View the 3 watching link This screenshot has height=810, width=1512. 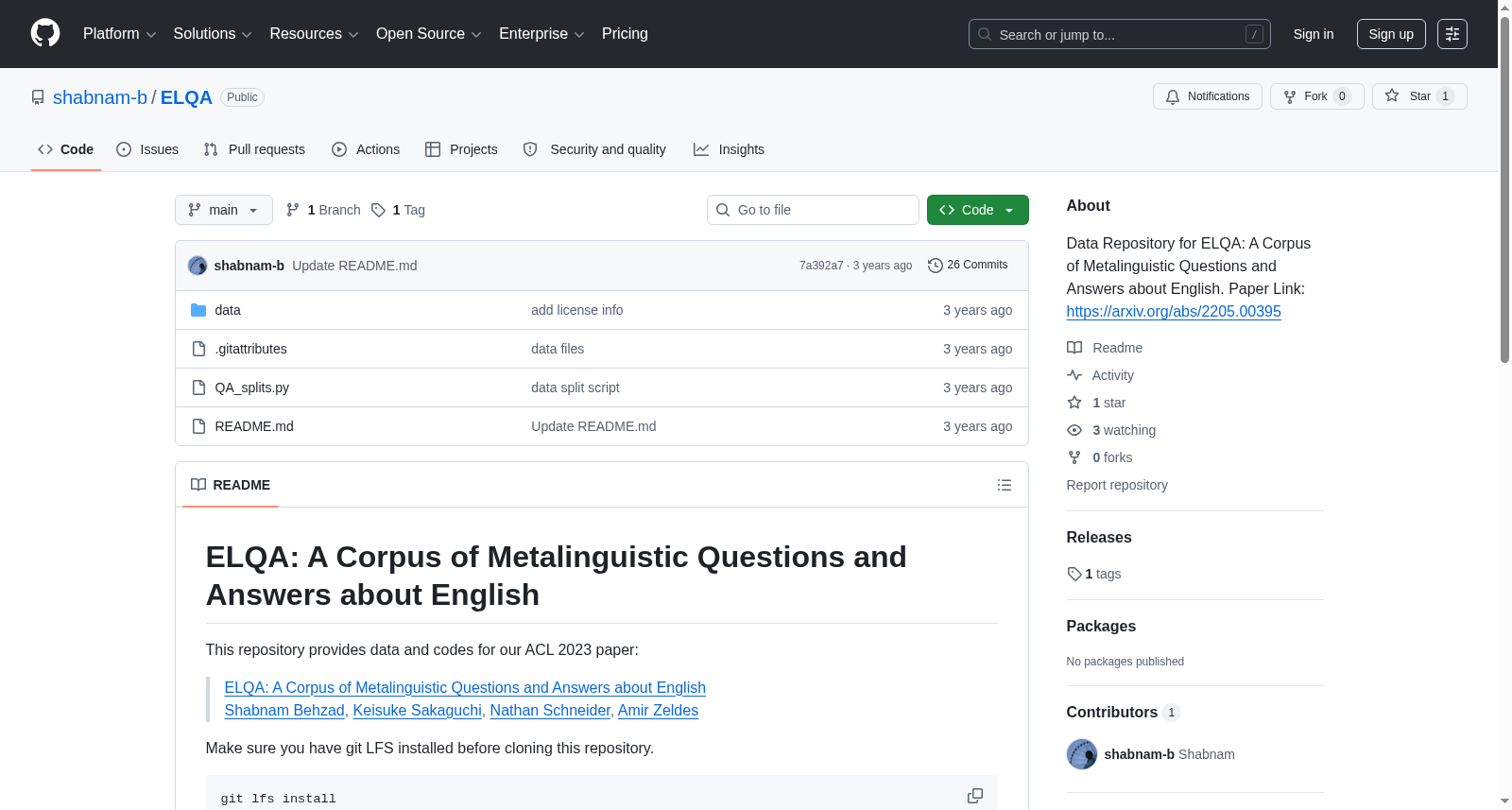pos(1111,430)
